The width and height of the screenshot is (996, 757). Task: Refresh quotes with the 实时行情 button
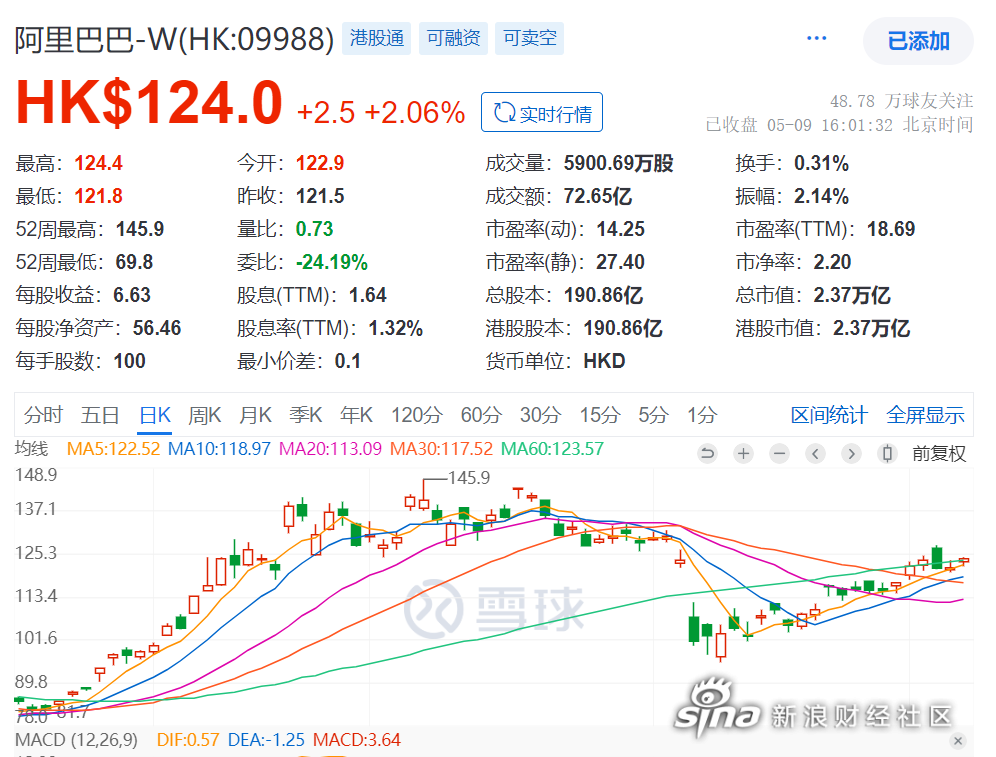click(542, 112)
